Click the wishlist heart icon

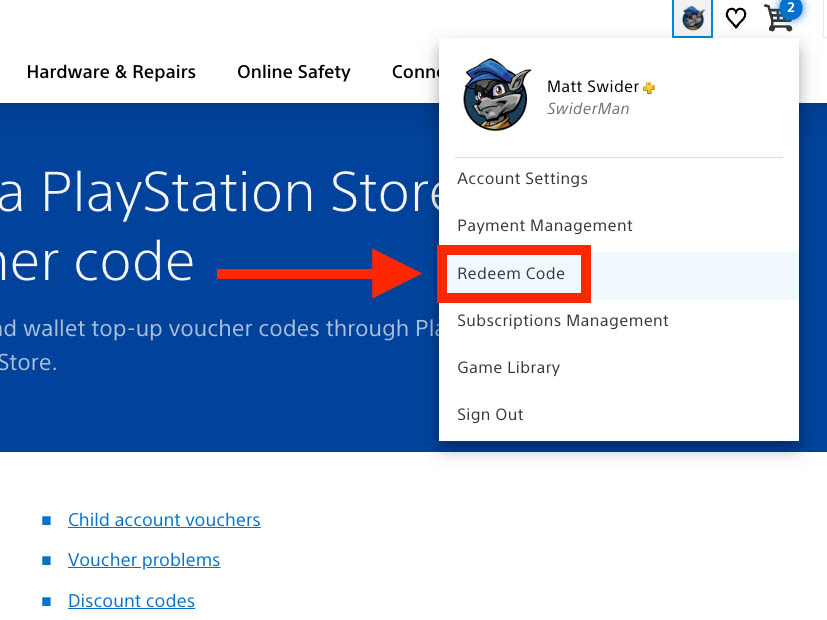point(736,18)
